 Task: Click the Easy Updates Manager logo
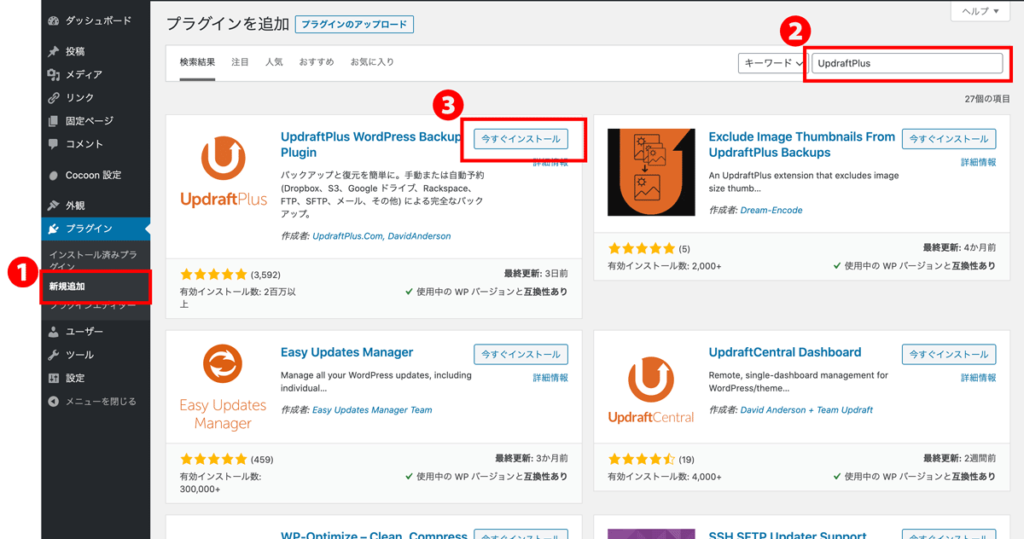(223, 387)
